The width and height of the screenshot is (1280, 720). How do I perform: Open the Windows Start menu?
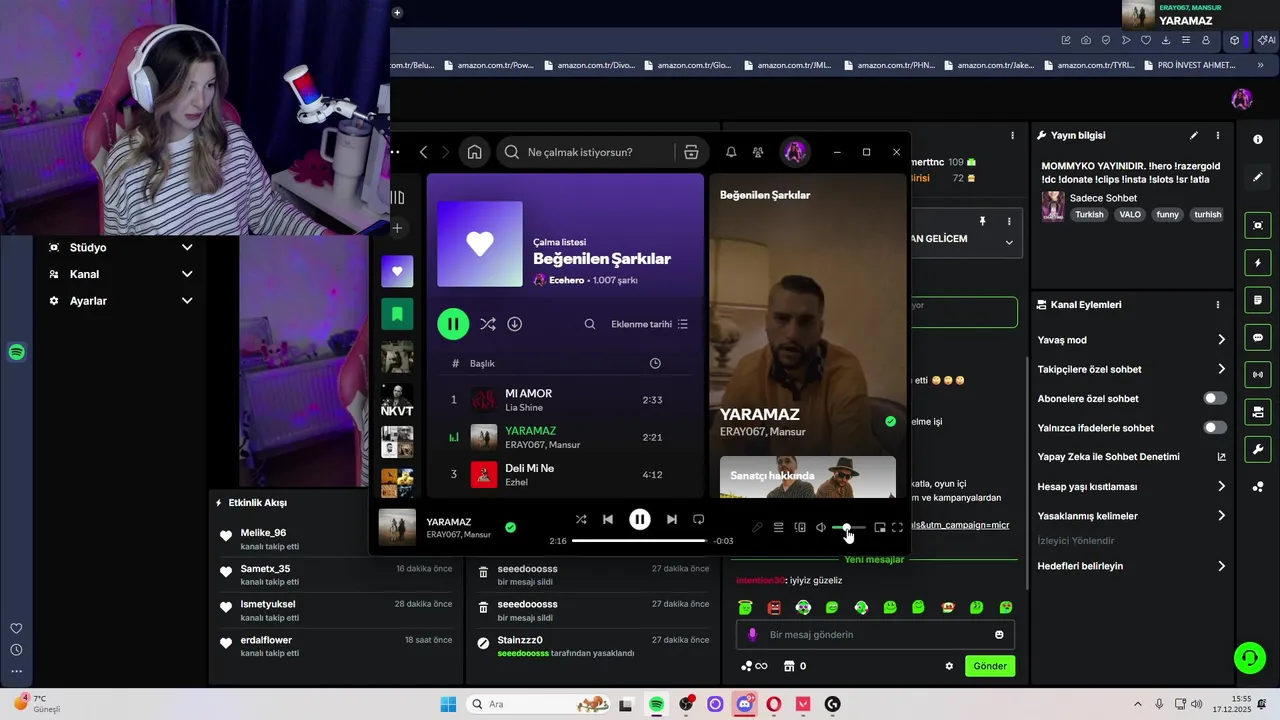click(x=448, y=704)
